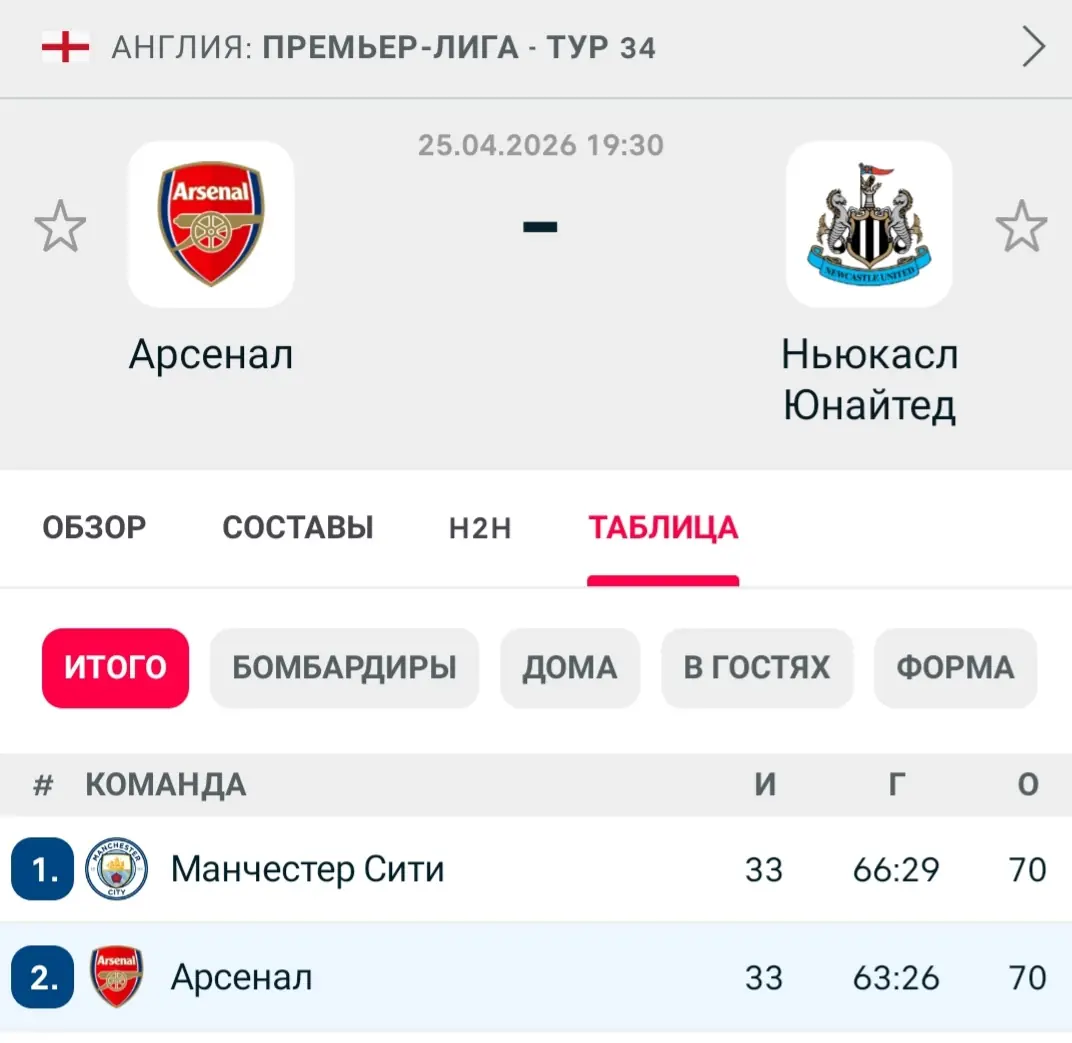Show the БОМБАРДИРЫ top scorers filter

[x=344, y=668]
